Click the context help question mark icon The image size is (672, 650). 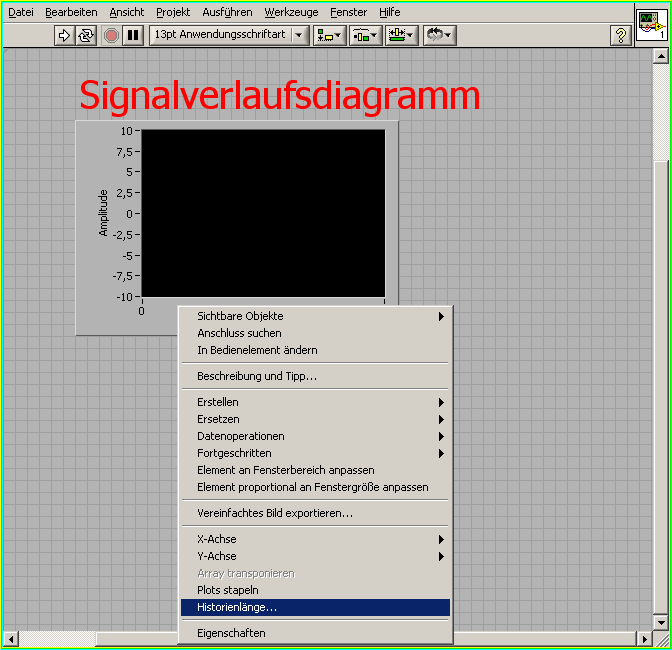pyautogui.click(x=621, y=35)
